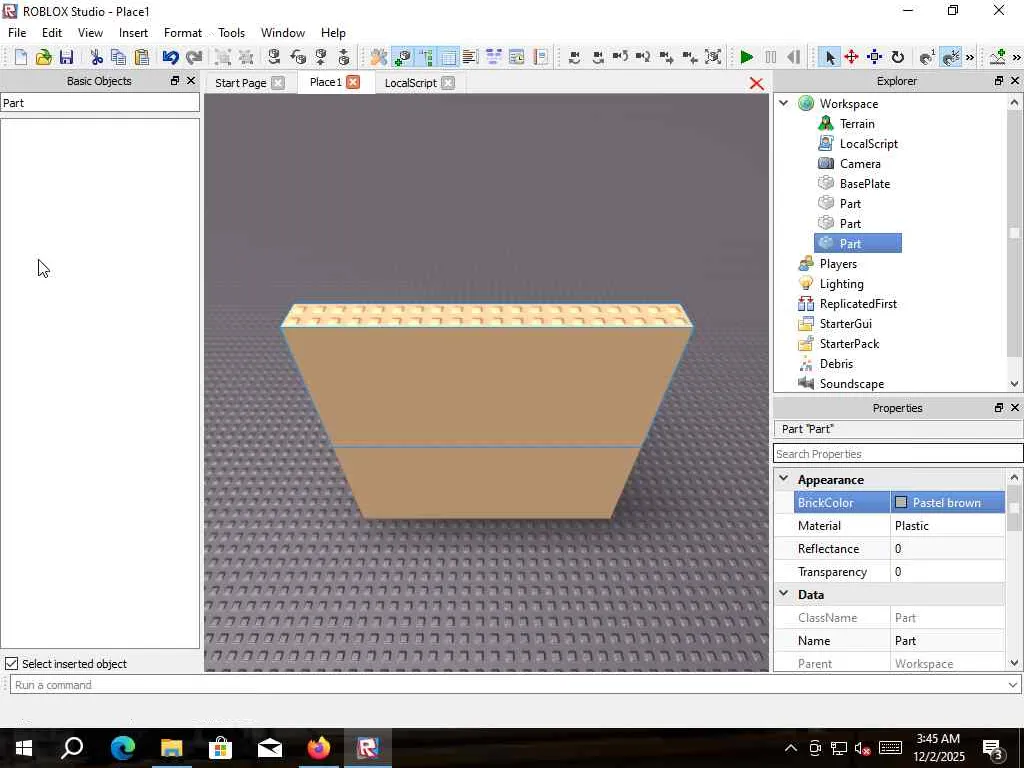1024x768 pixels.
Task: Click the Reset simulation rewind button
Action: pos(793,57)
